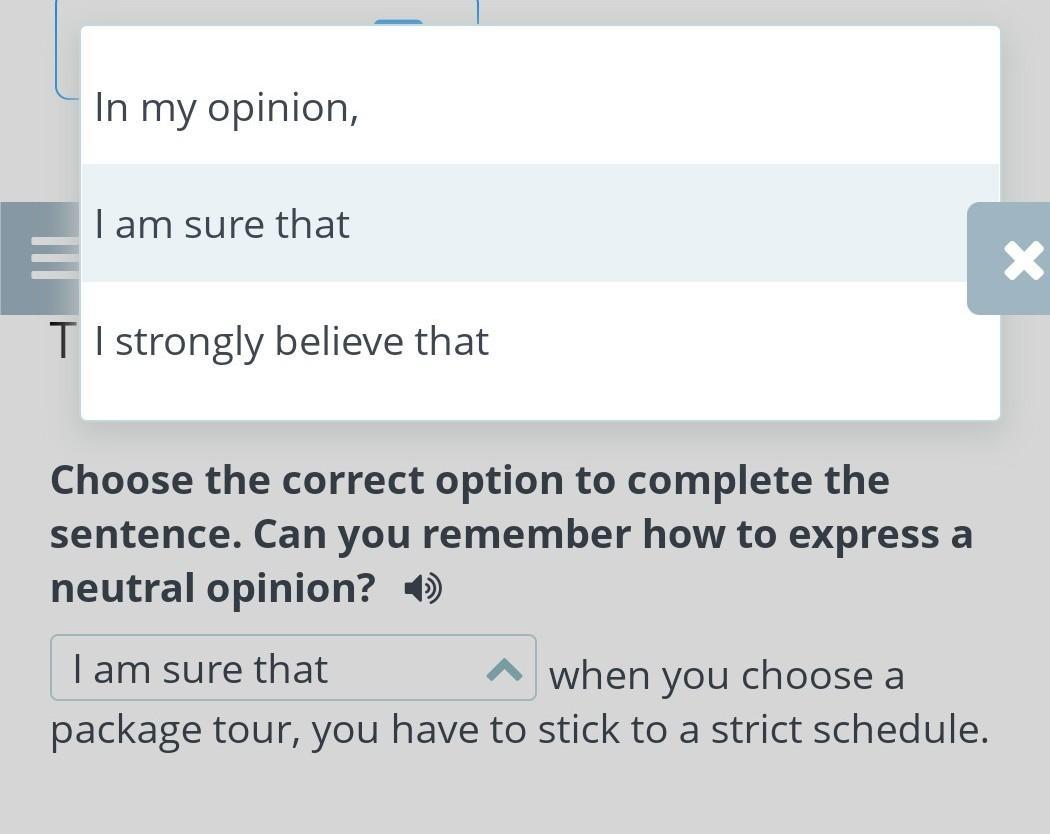
Task: Choose the highlighted "I am sure that" option
Action: pyautogui.click(x=222, y=224)
